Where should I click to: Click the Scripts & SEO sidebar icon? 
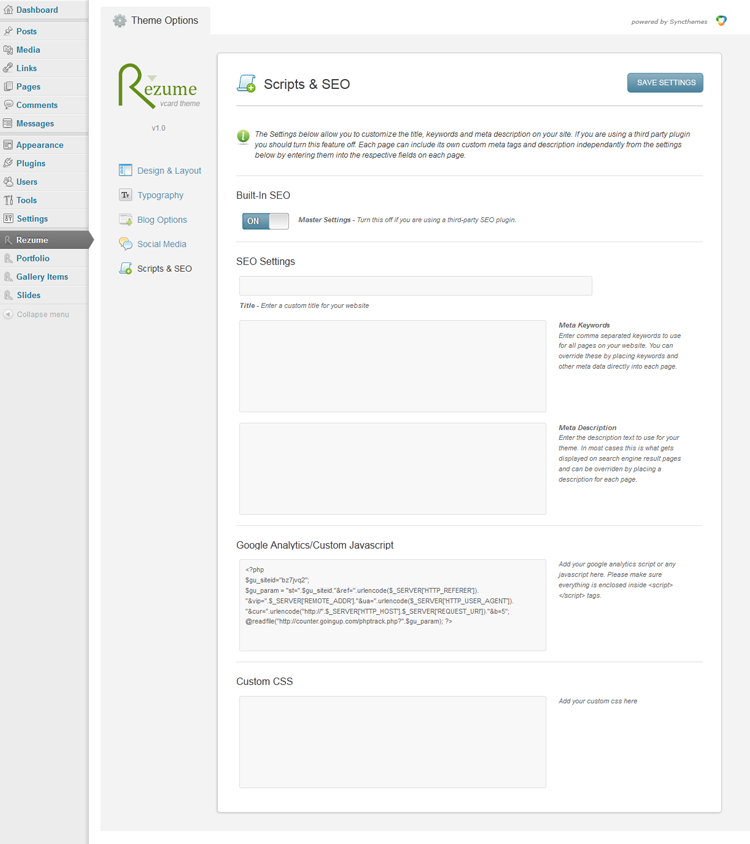[125, 268]
